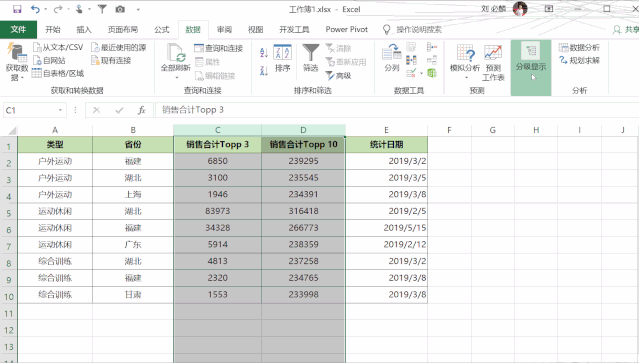The width and height of the screenshot is (639, 363).
Task: Select column E header
Action: 386,130
